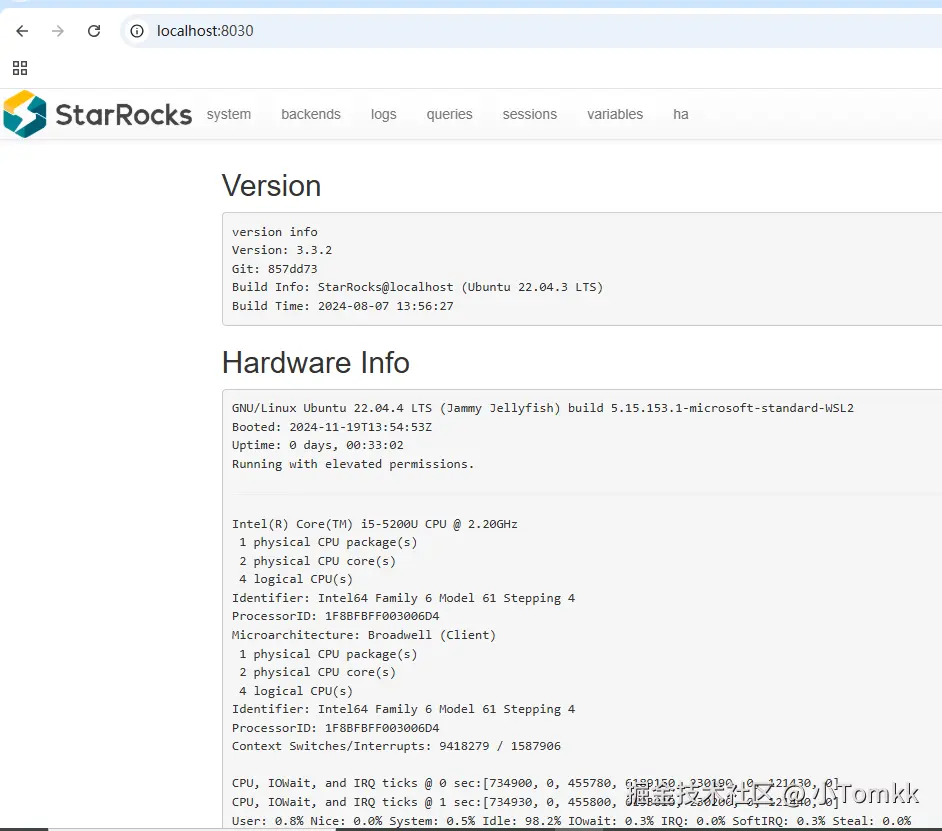Click the 'Version: 3.3.2' line
Image resolution: width=942 pixels, height=831 pixels.
coord(282,250)
